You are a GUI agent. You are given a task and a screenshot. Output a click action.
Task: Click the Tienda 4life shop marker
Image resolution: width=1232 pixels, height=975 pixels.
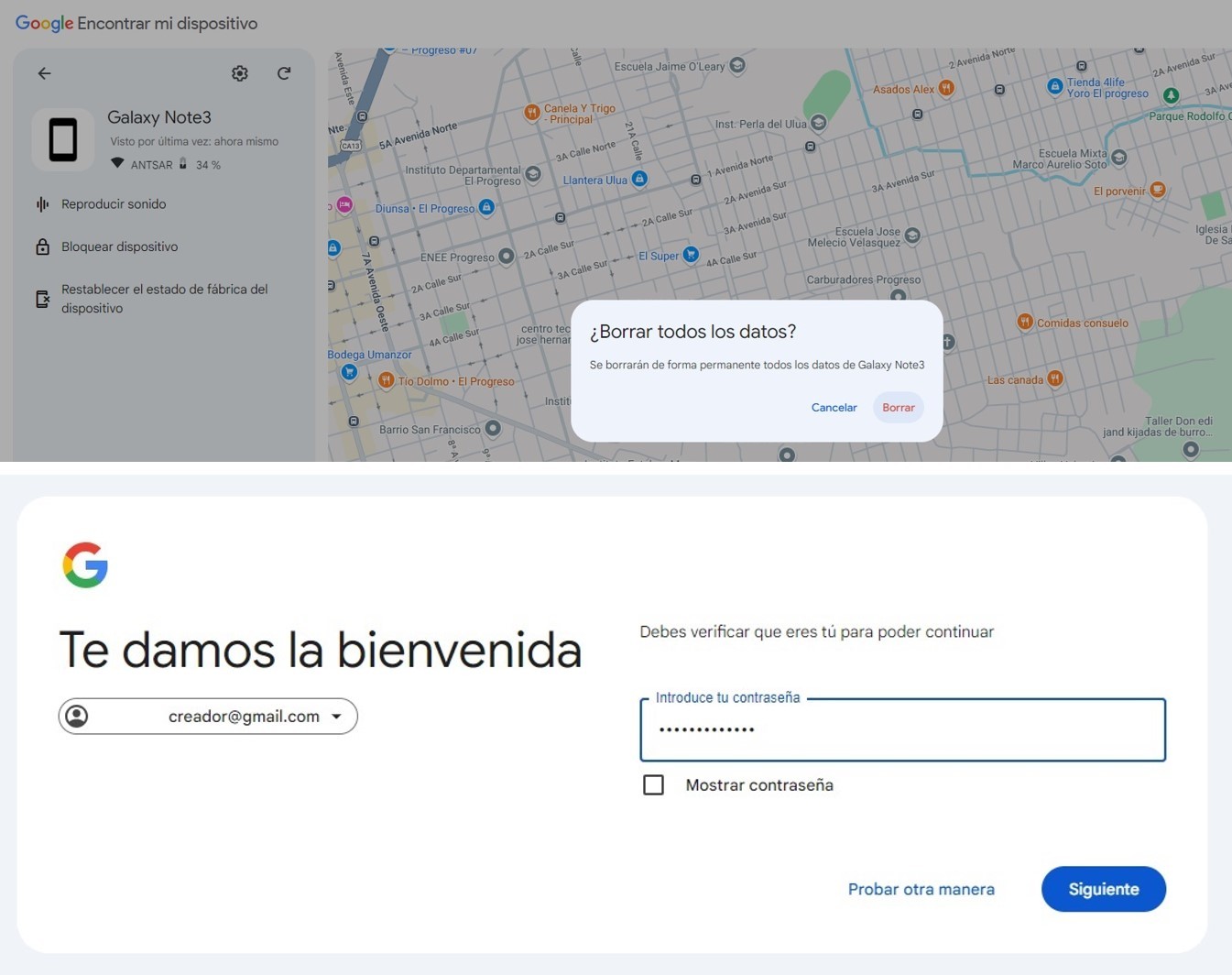point(1054,86)
